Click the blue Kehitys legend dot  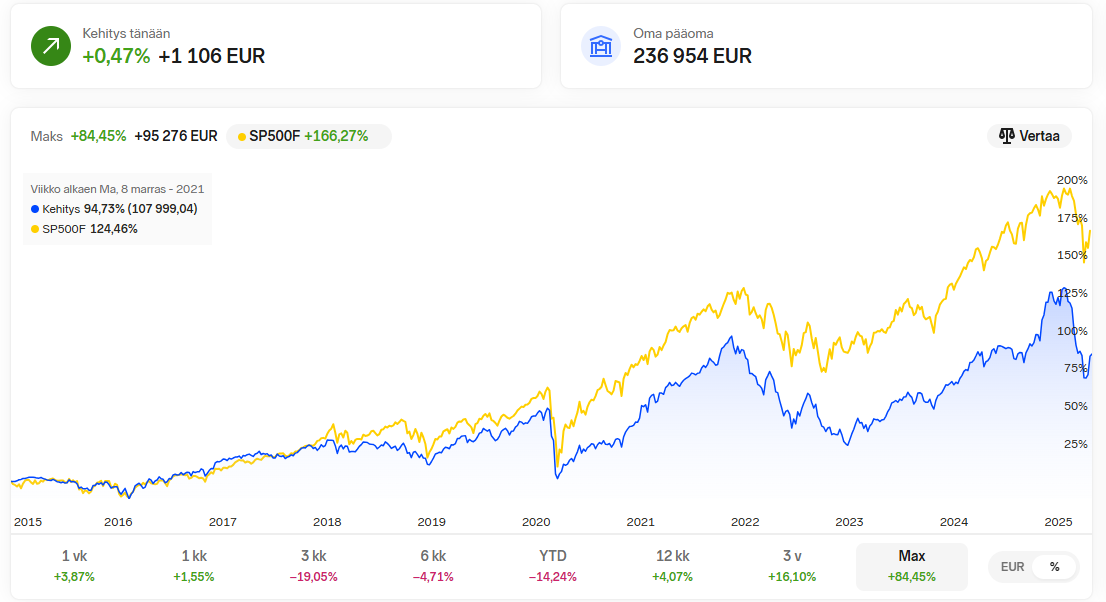pyautogui.click(x=36, y=209)
